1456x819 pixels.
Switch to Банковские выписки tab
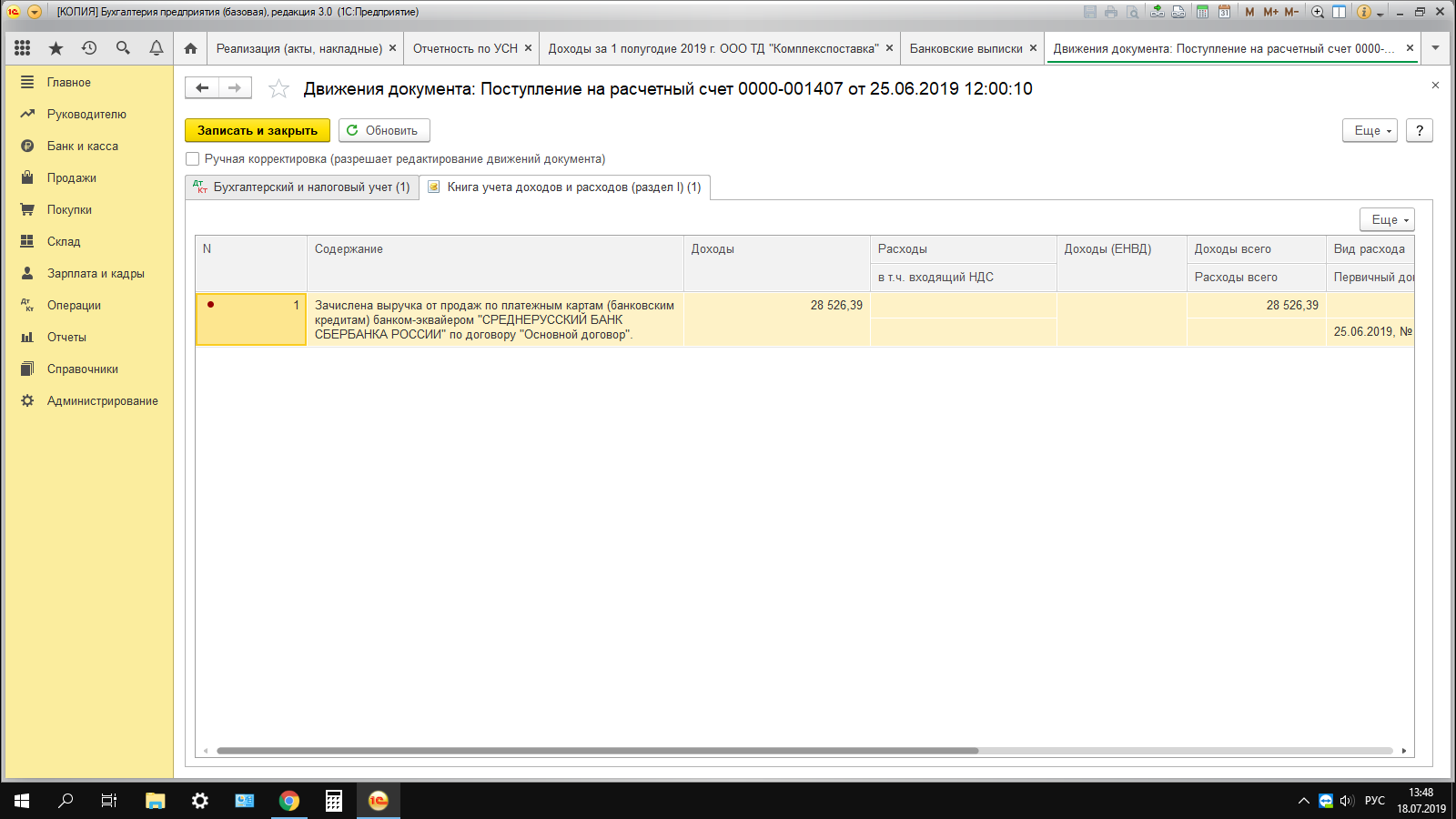(966, 48)
